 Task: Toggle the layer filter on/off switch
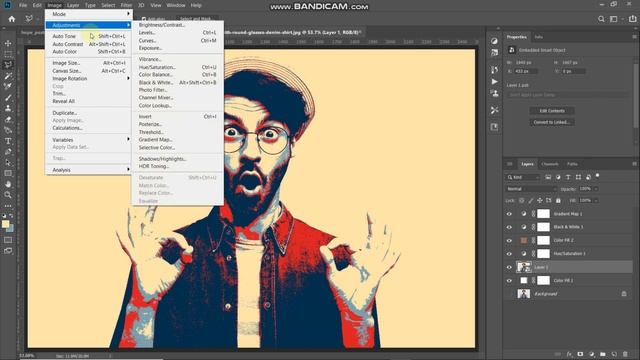click(x=598, y=176)
